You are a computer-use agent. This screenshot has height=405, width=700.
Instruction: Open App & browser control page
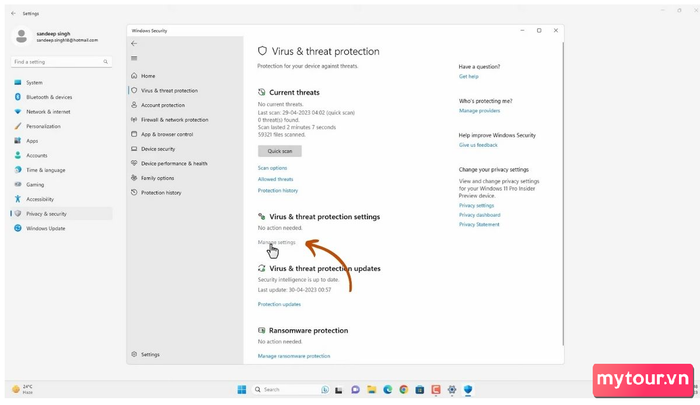[167, 134]
